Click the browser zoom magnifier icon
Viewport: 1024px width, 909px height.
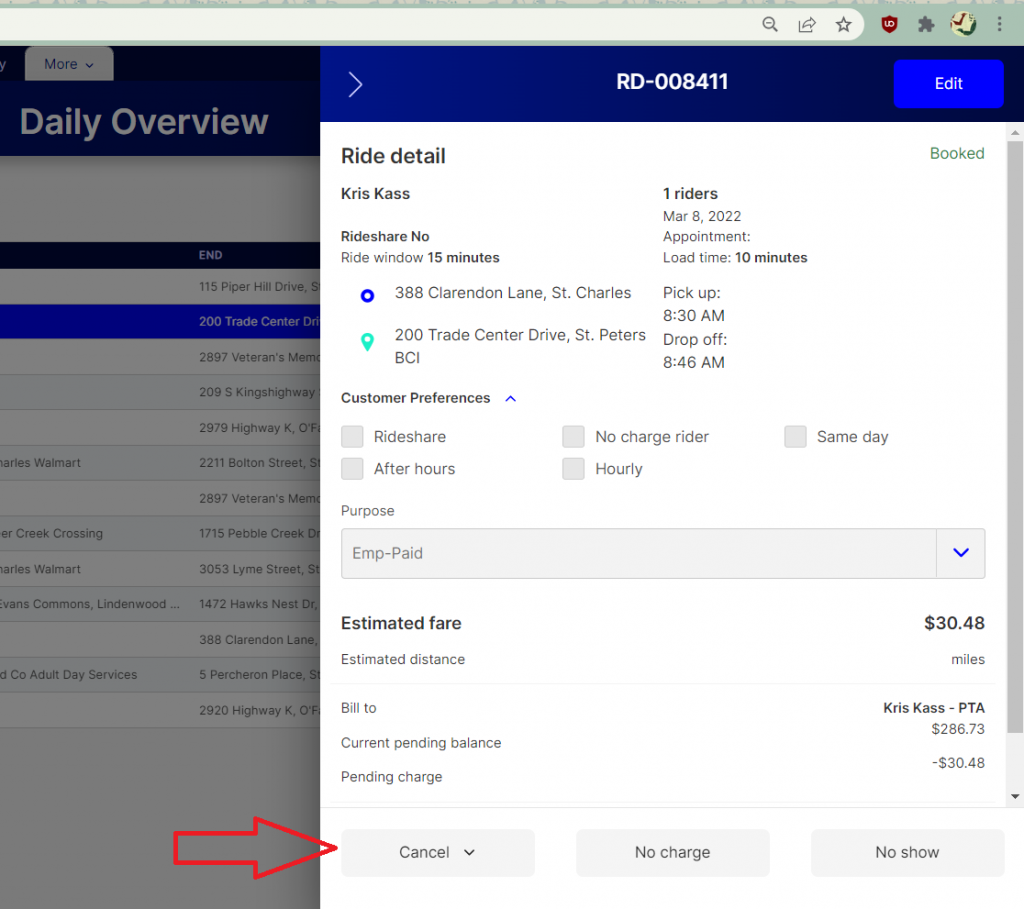tap(770, 25)
